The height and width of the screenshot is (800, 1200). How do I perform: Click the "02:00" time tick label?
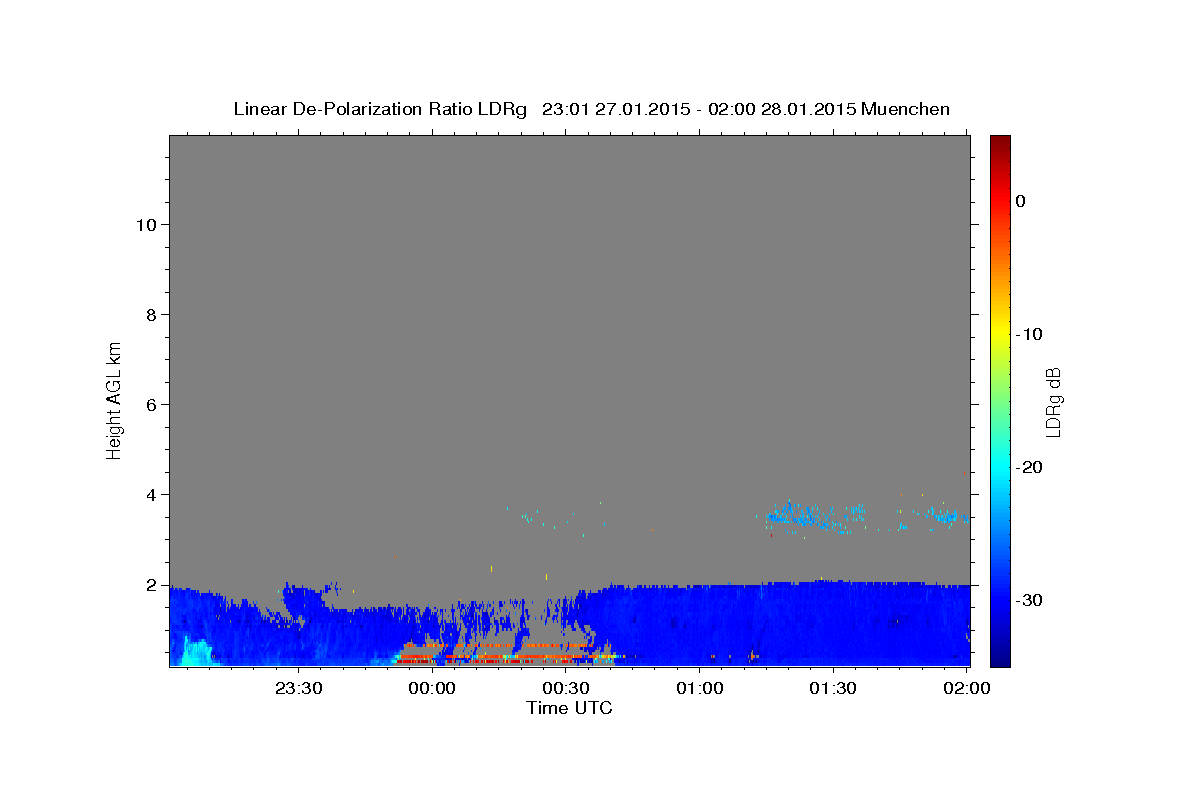coord(967,688)
